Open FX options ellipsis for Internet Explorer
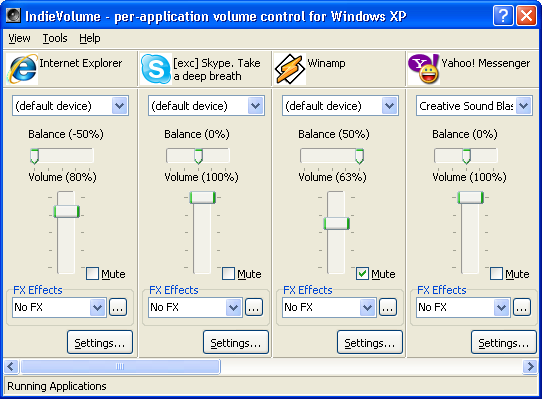This screenshot has height=399, width=542. click(118, 307)
